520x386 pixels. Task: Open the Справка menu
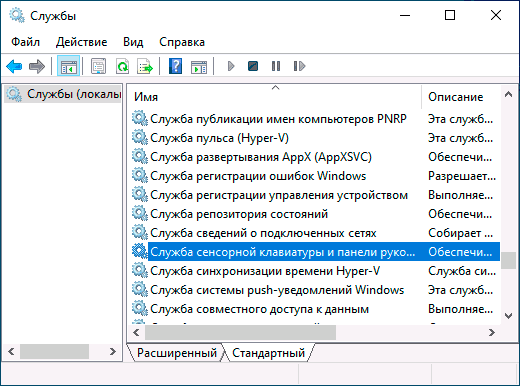182,42
